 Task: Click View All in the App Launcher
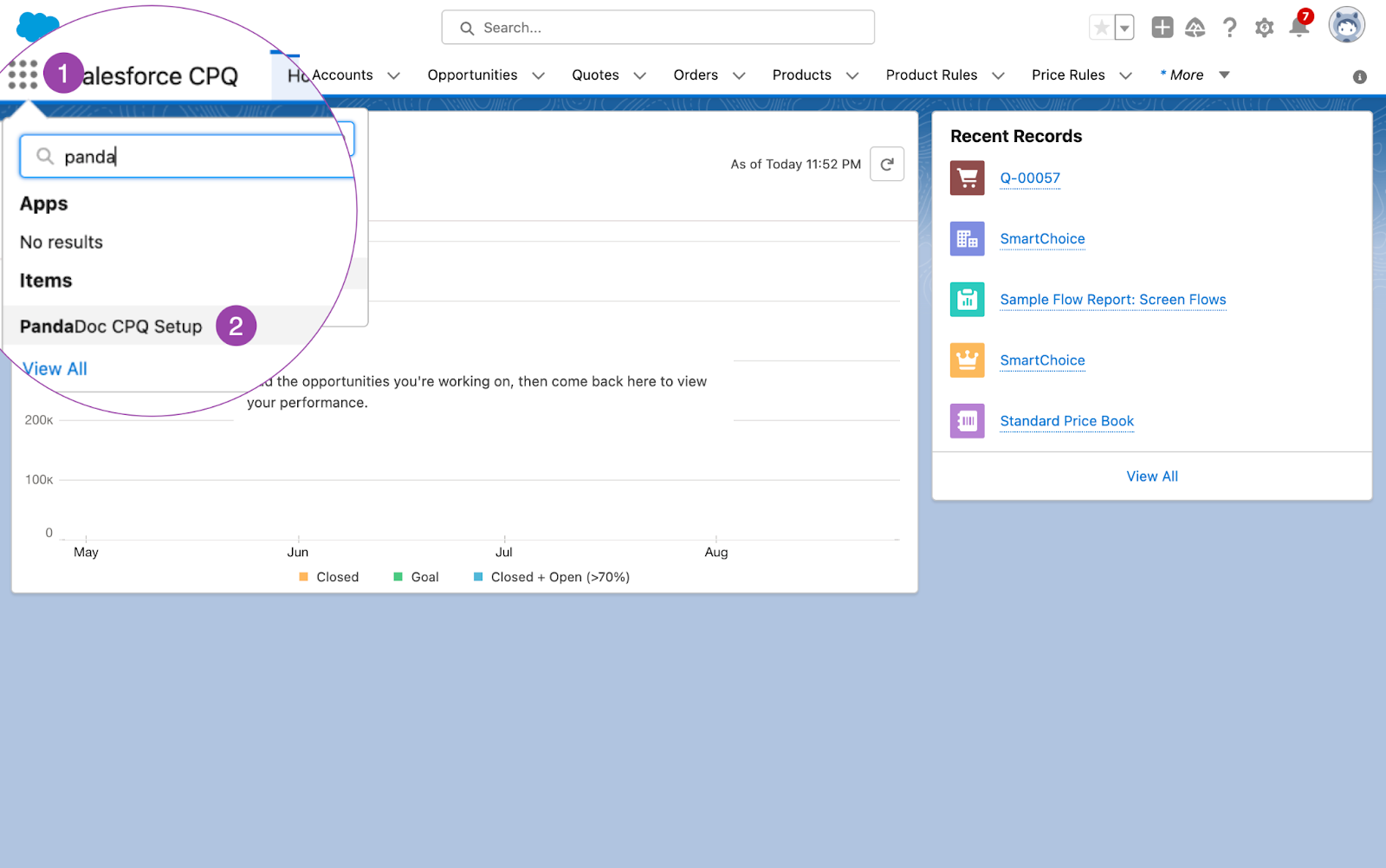pyautogui.click(x=55, y=369)
